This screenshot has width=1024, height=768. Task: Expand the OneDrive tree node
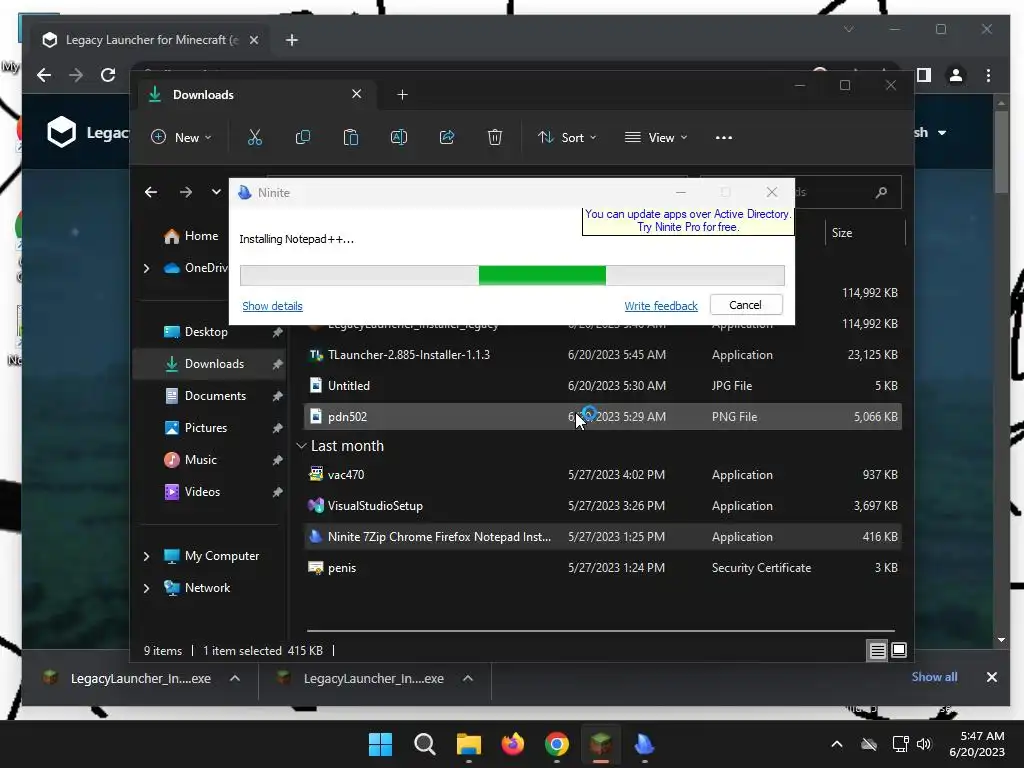click(146, 268)
